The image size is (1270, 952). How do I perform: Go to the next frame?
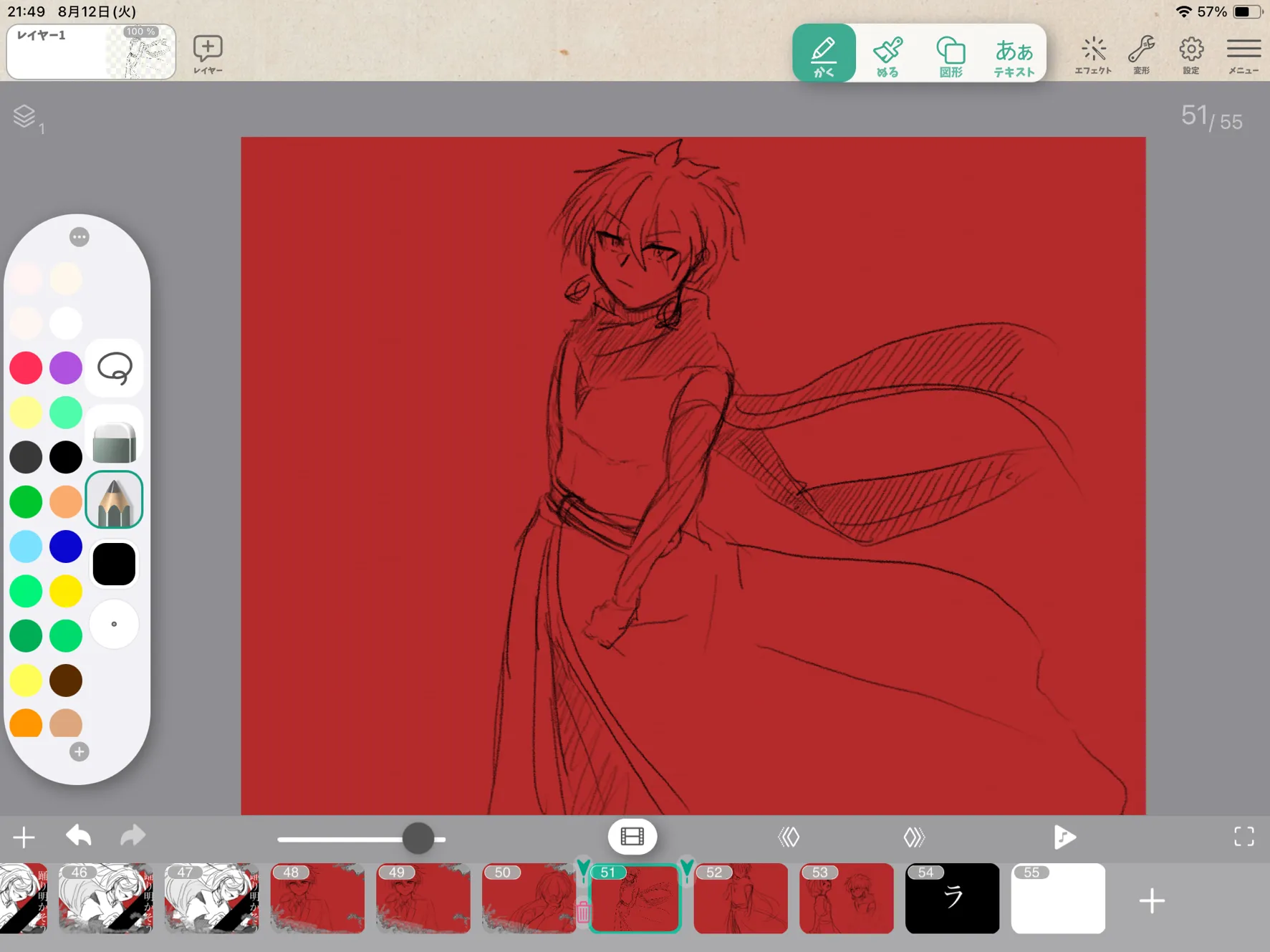point(915,837)
